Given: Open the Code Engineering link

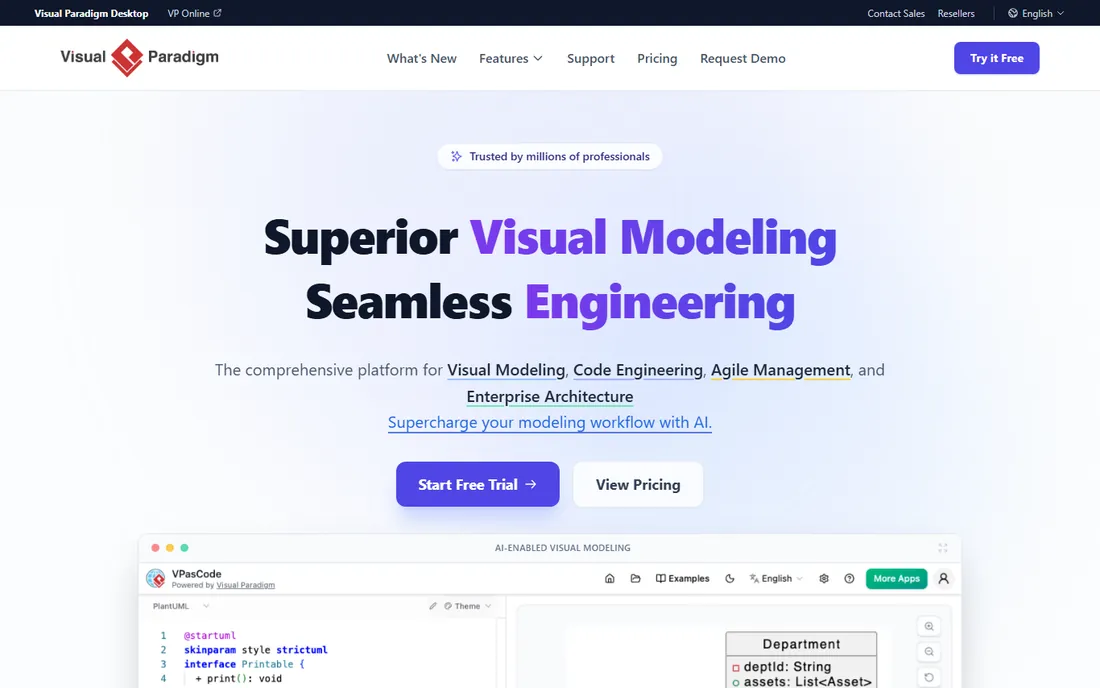Looking at the screenshot, I should 638,370.
